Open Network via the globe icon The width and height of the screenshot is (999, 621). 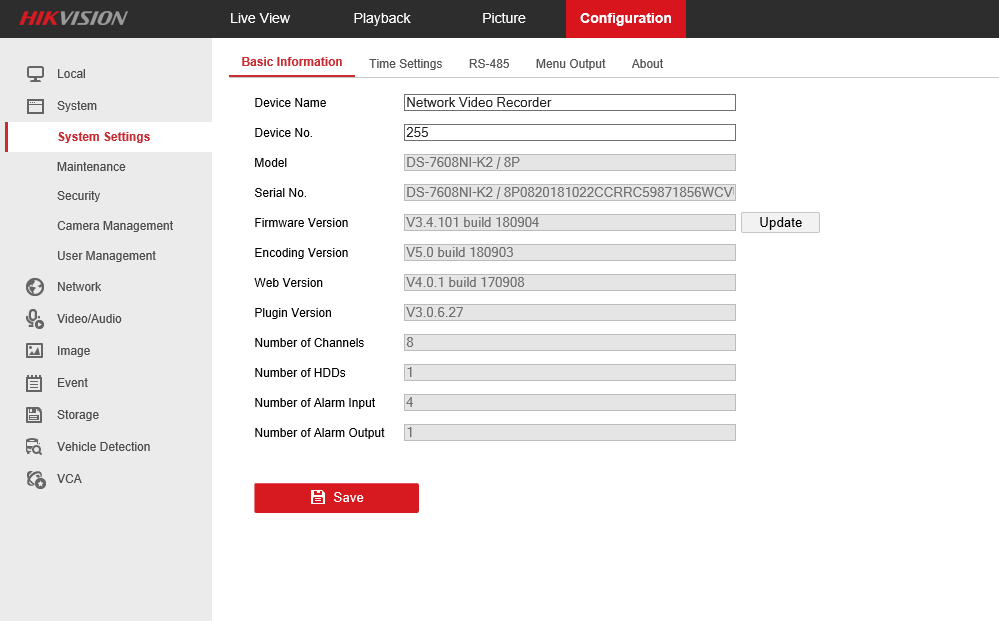(x=35, y=287)
